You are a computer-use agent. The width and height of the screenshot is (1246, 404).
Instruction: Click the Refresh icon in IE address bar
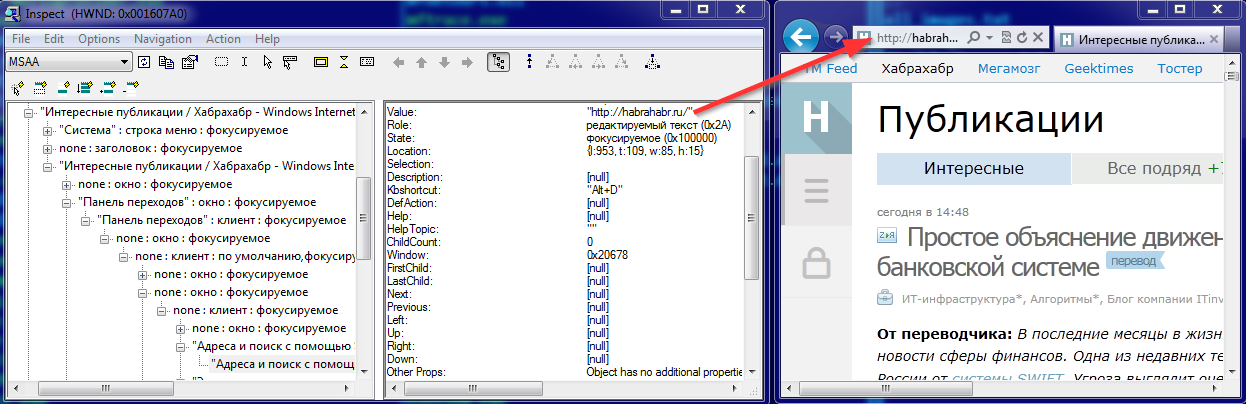[x=1023, y=38]
